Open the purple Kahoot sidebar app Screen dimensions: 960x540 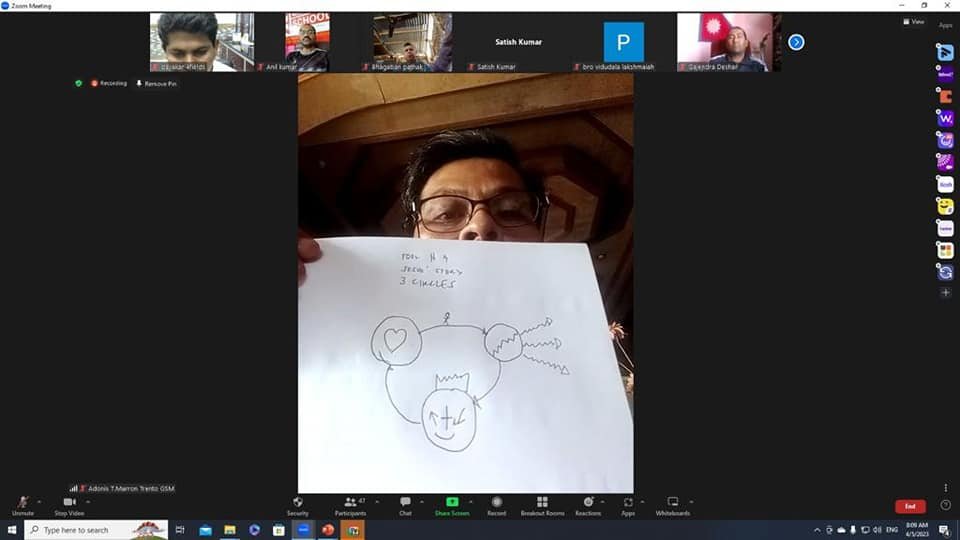[x=945, y=75]
